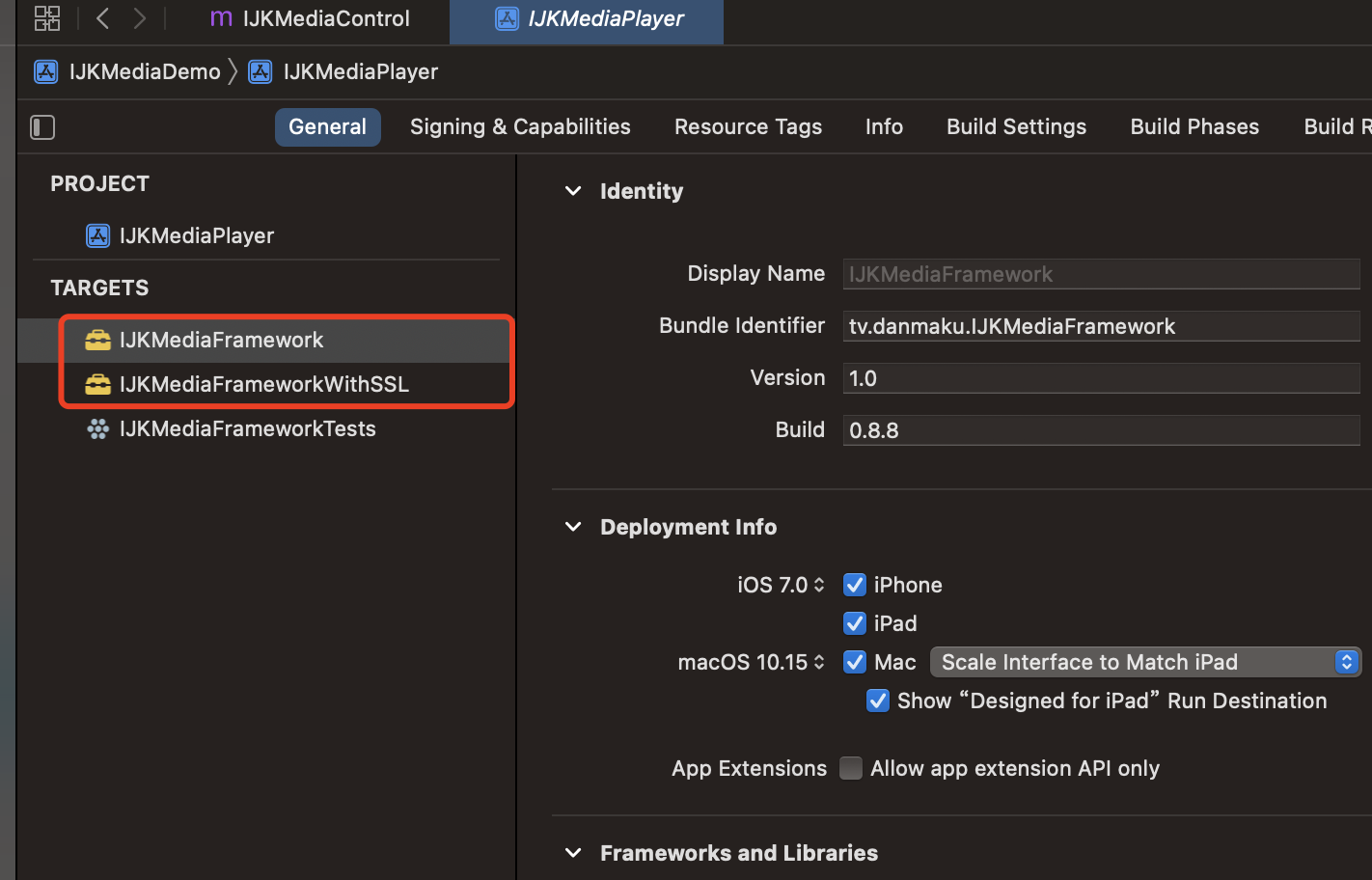Click the Bundle Identifier text field
This screenshot has height=880, width=1372.
[1100, 327]
